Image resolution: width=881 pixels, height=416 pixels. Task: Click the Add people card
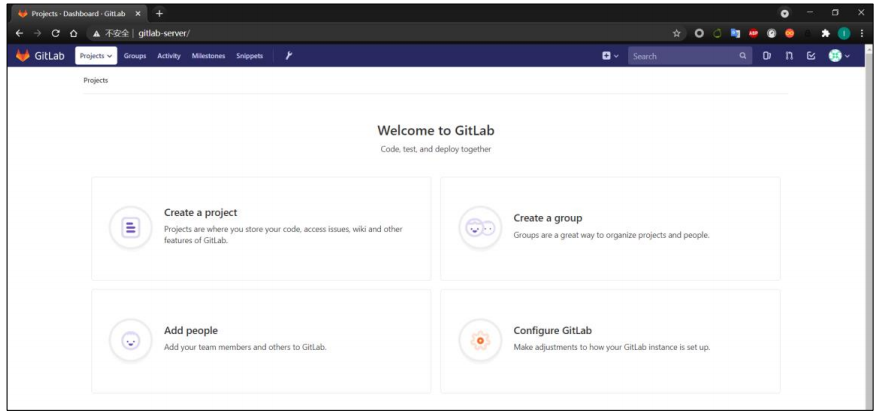(261, 341)
